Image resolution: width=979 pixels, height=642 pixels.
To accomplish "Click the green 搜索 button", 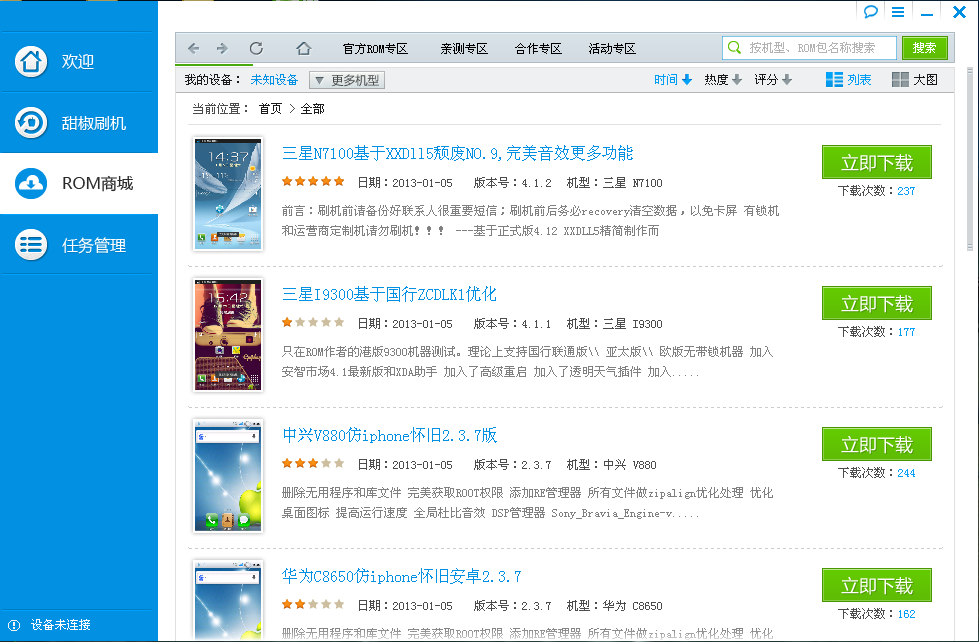I will (924, 48).
